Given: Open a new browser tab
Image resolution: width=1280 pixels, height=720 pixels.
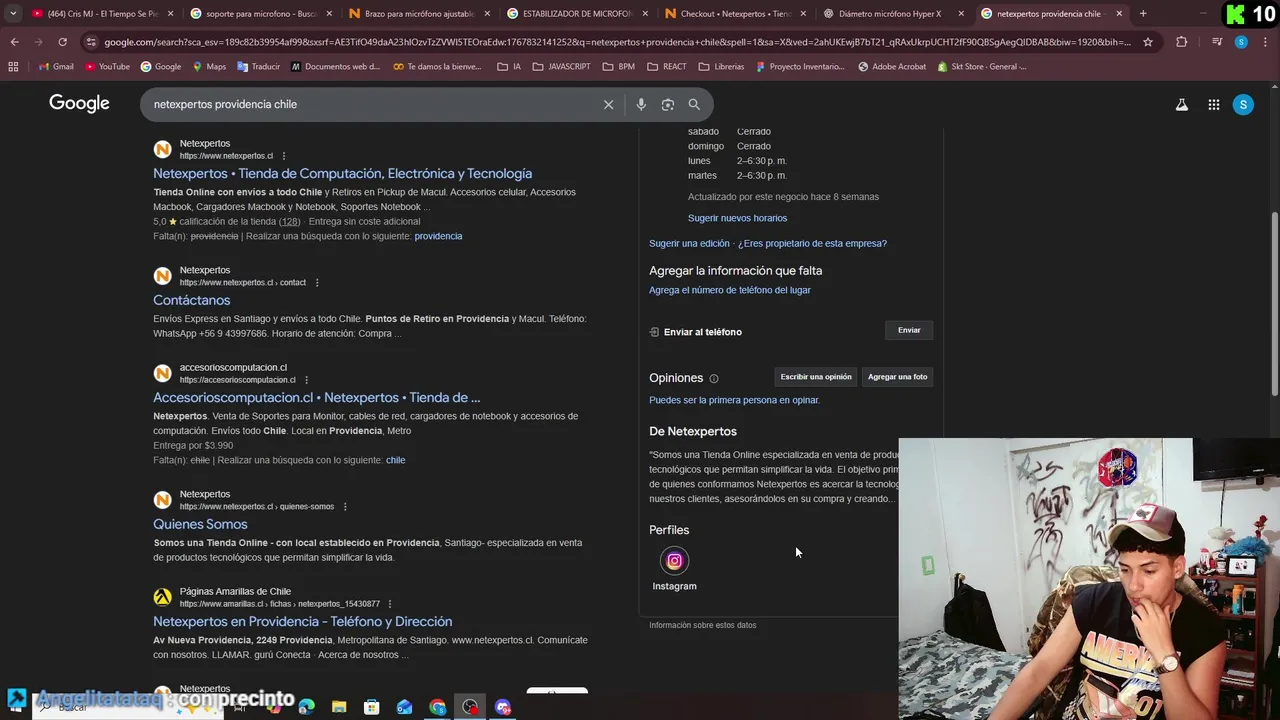Looking at the screenshot, I should tap(1143, 14).
